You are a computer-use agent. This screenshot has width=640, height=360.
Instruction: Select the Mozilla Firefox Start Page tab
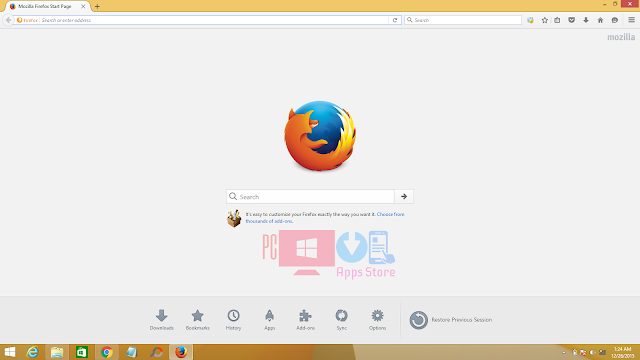pos(45,7)
